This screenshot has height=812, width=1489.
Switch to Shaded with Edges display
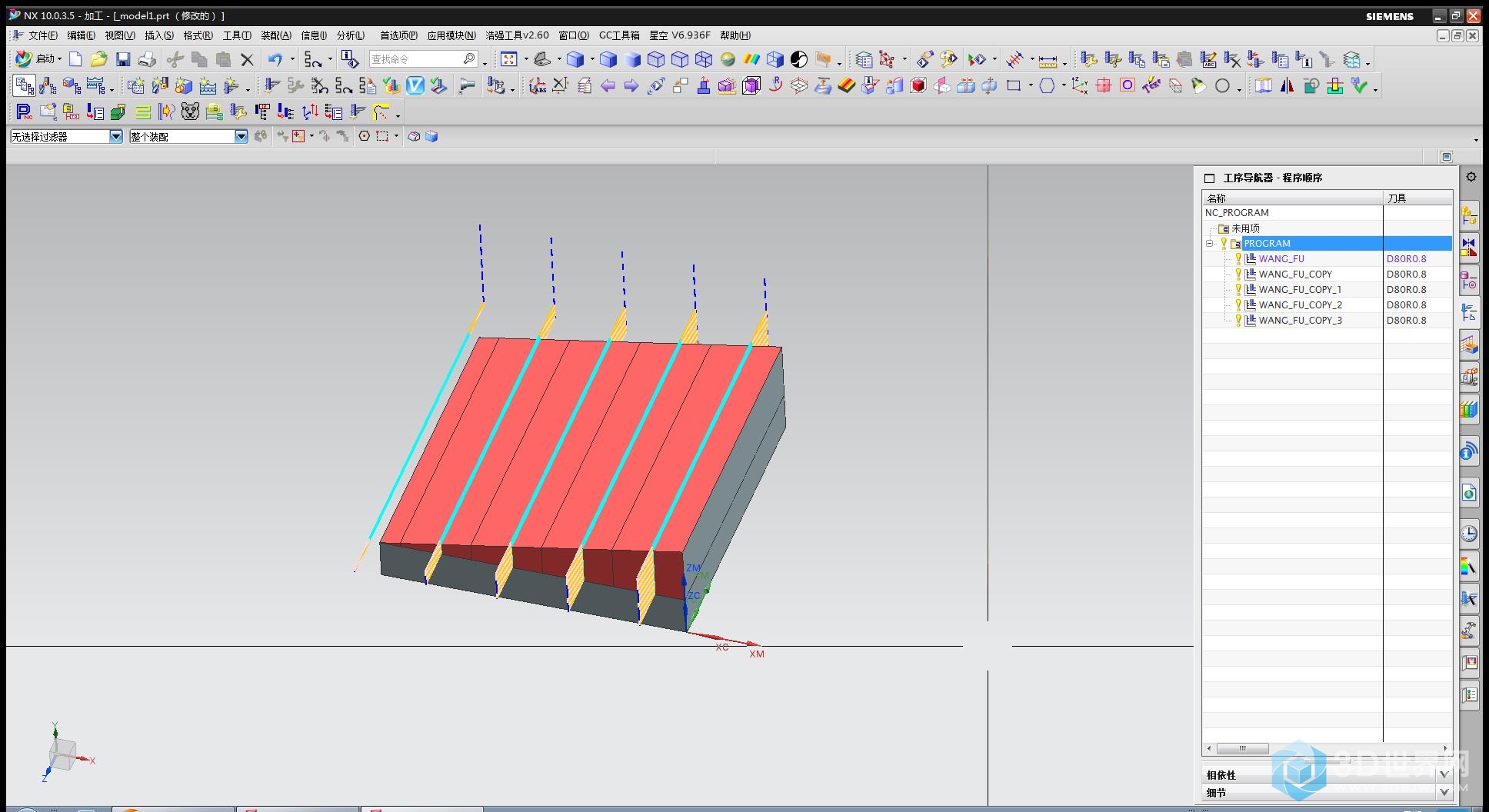608,59
